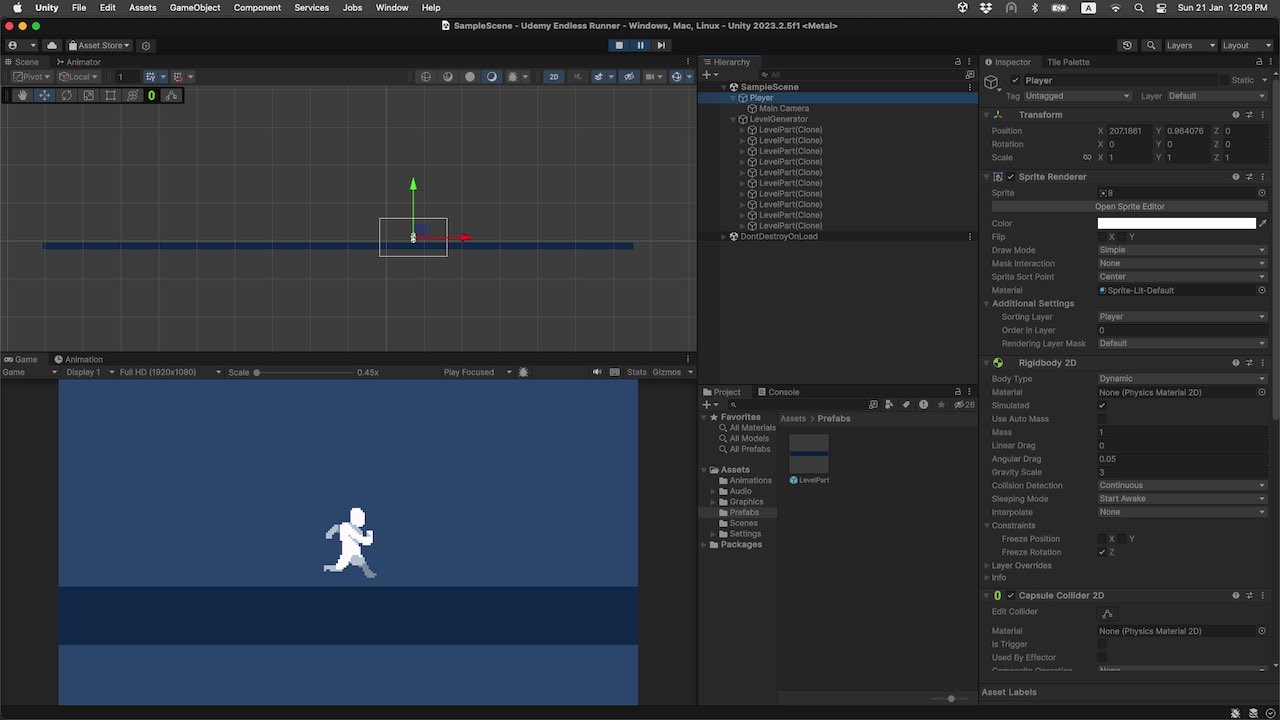
Task: Stop play mode with the Play button
Action: pos(619,45)
